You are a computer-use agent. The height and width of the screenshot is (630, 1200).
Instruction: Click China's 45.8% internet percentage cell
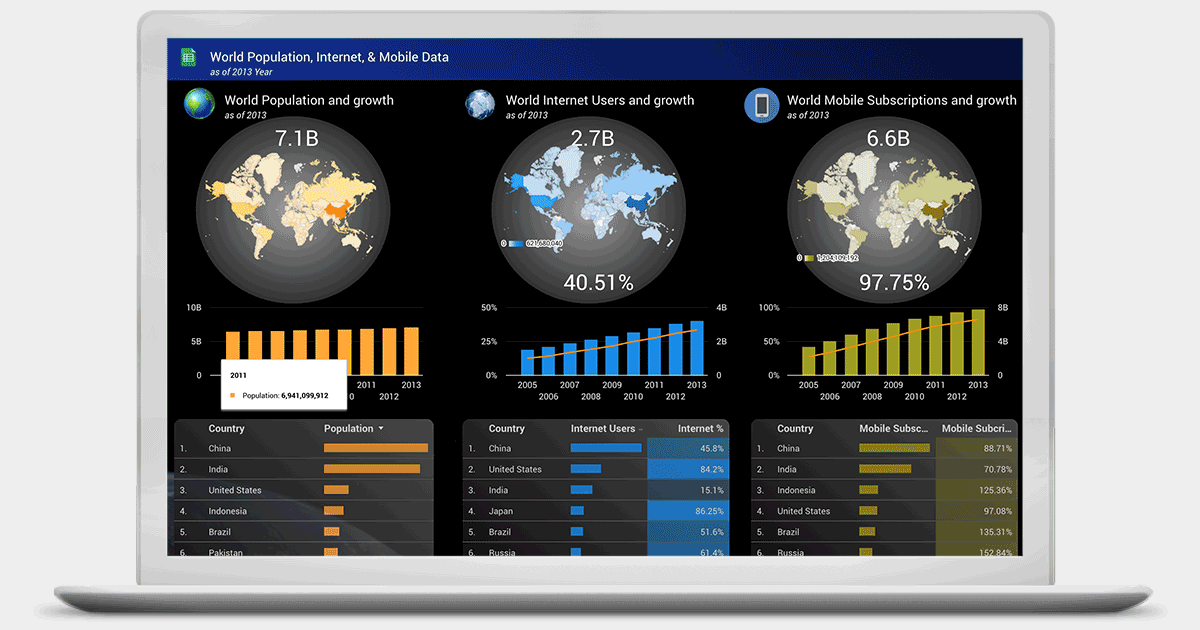click(x=688, y=449)
